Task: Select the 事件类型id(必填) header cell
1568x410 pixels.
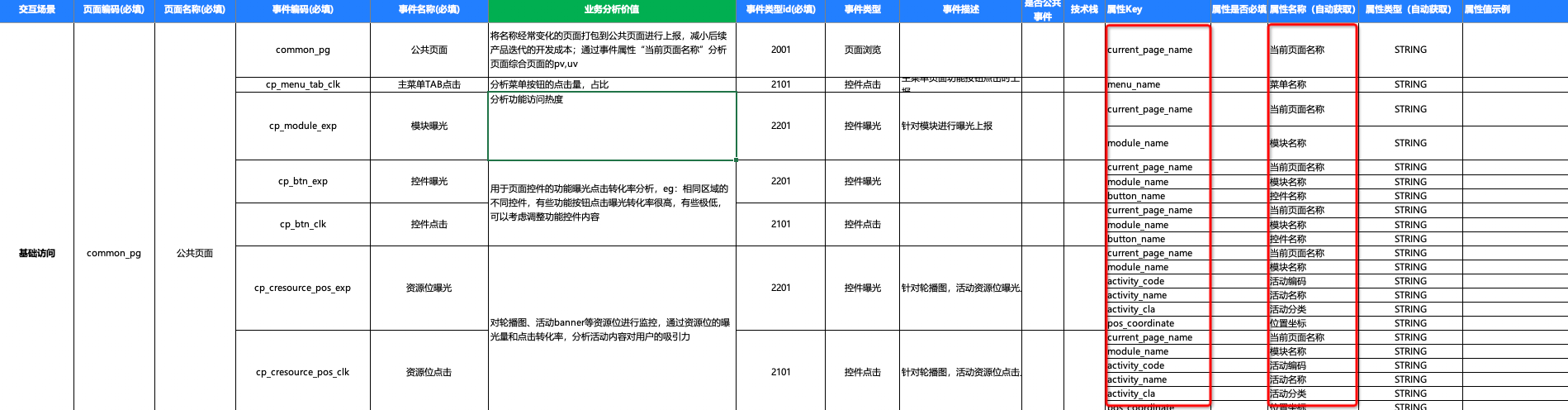Action: tap(780, 10)
